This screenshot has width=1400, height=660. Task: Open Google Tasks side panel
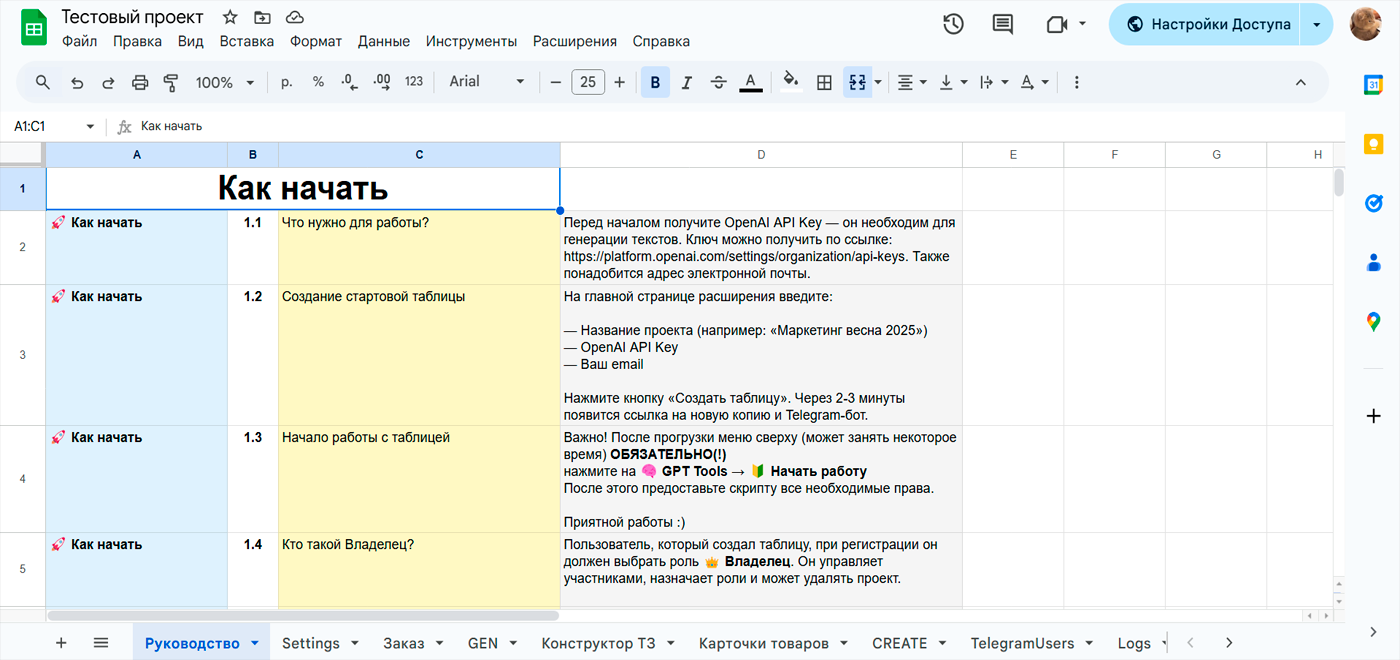tap(1373, 203)
